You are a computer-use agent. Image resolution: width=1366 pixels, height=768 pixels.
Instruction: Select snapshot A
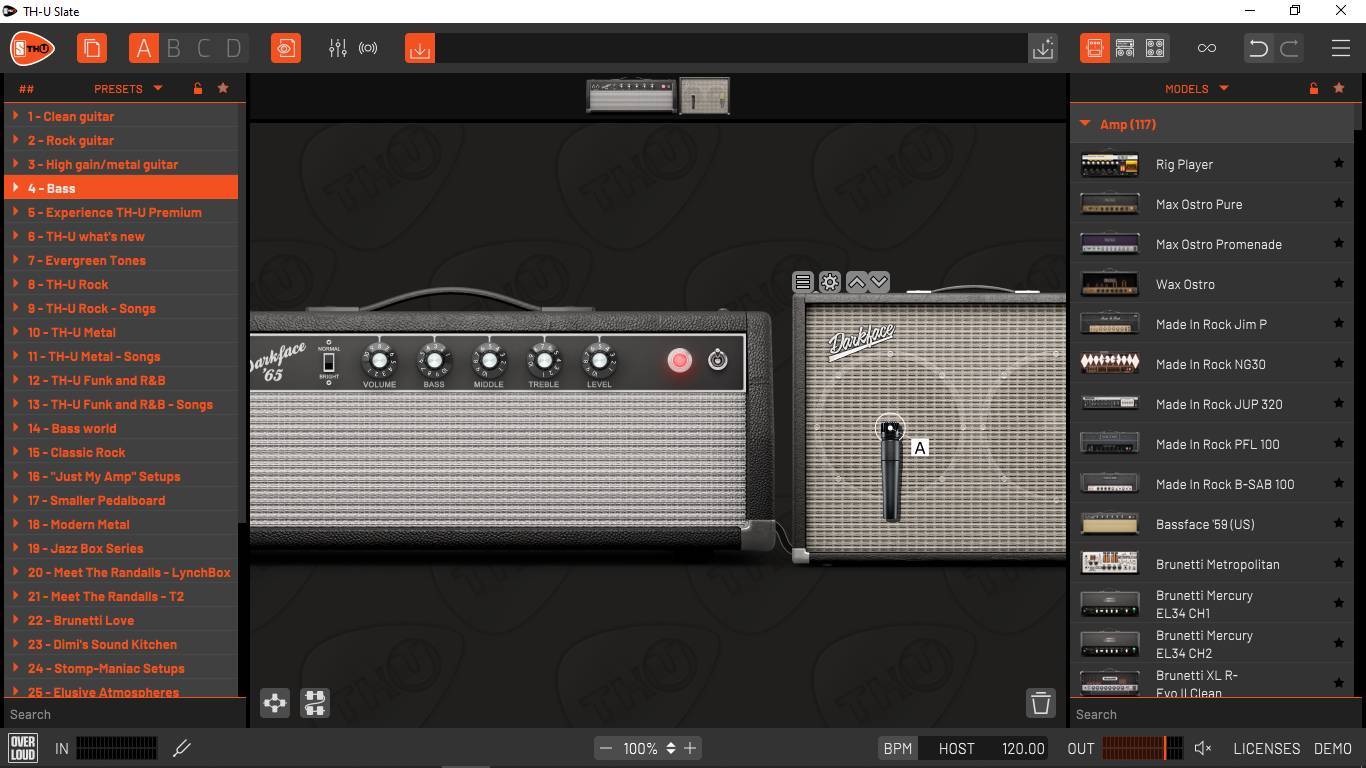pyautogui.click(x=144, y=48)
